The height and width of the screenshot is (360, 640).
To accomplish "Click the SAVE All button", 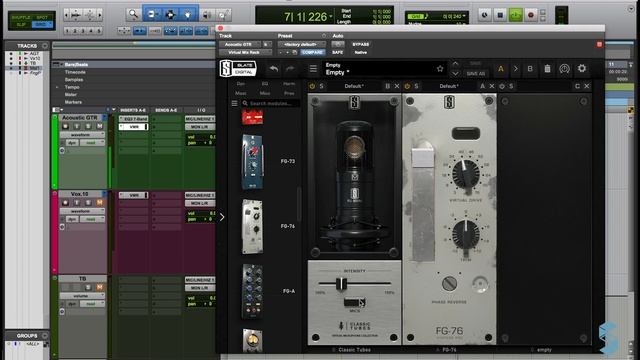I will [x=476, y=74].
